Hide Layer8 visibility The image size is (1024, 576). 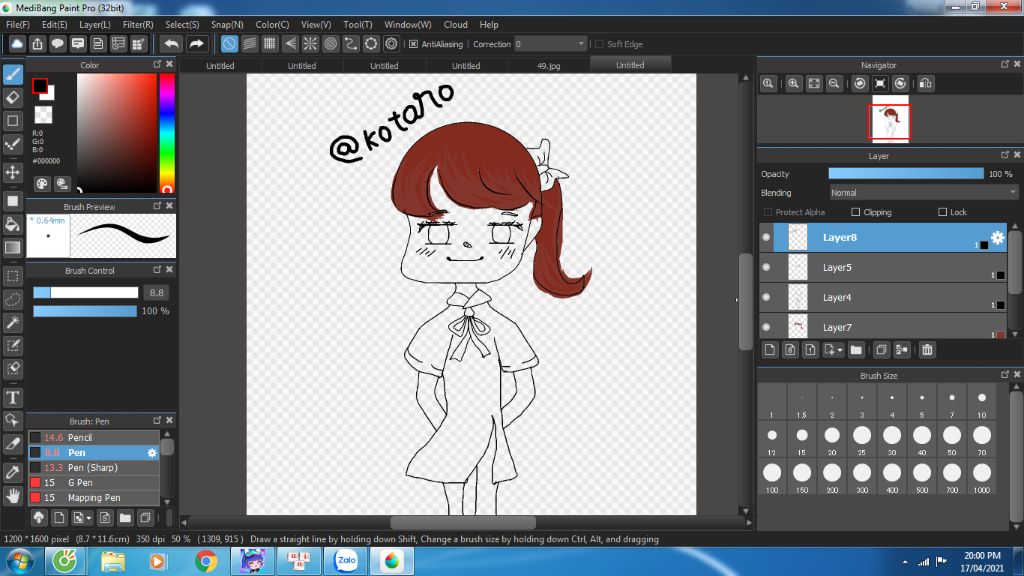point(766,238)
